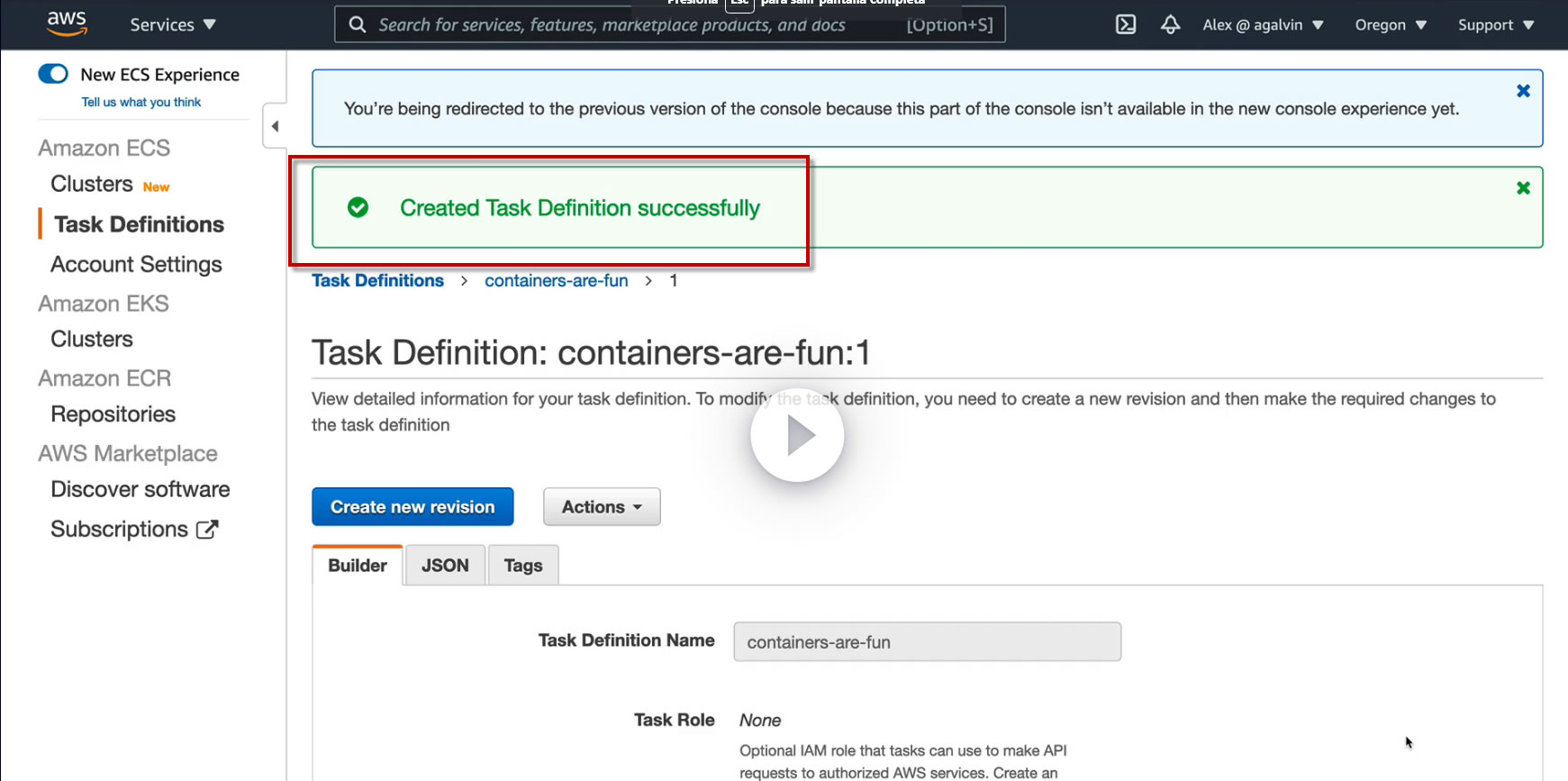Open the CloudShell terminal icon

click(x=1126, y=24)
